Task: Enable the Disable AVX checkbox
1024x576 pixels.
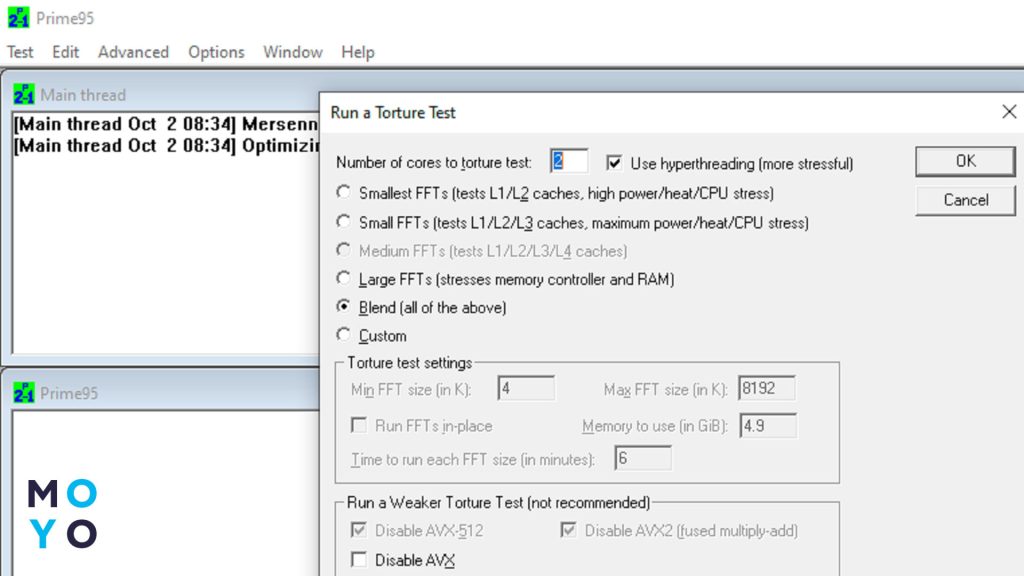Action: click(359, 560)
